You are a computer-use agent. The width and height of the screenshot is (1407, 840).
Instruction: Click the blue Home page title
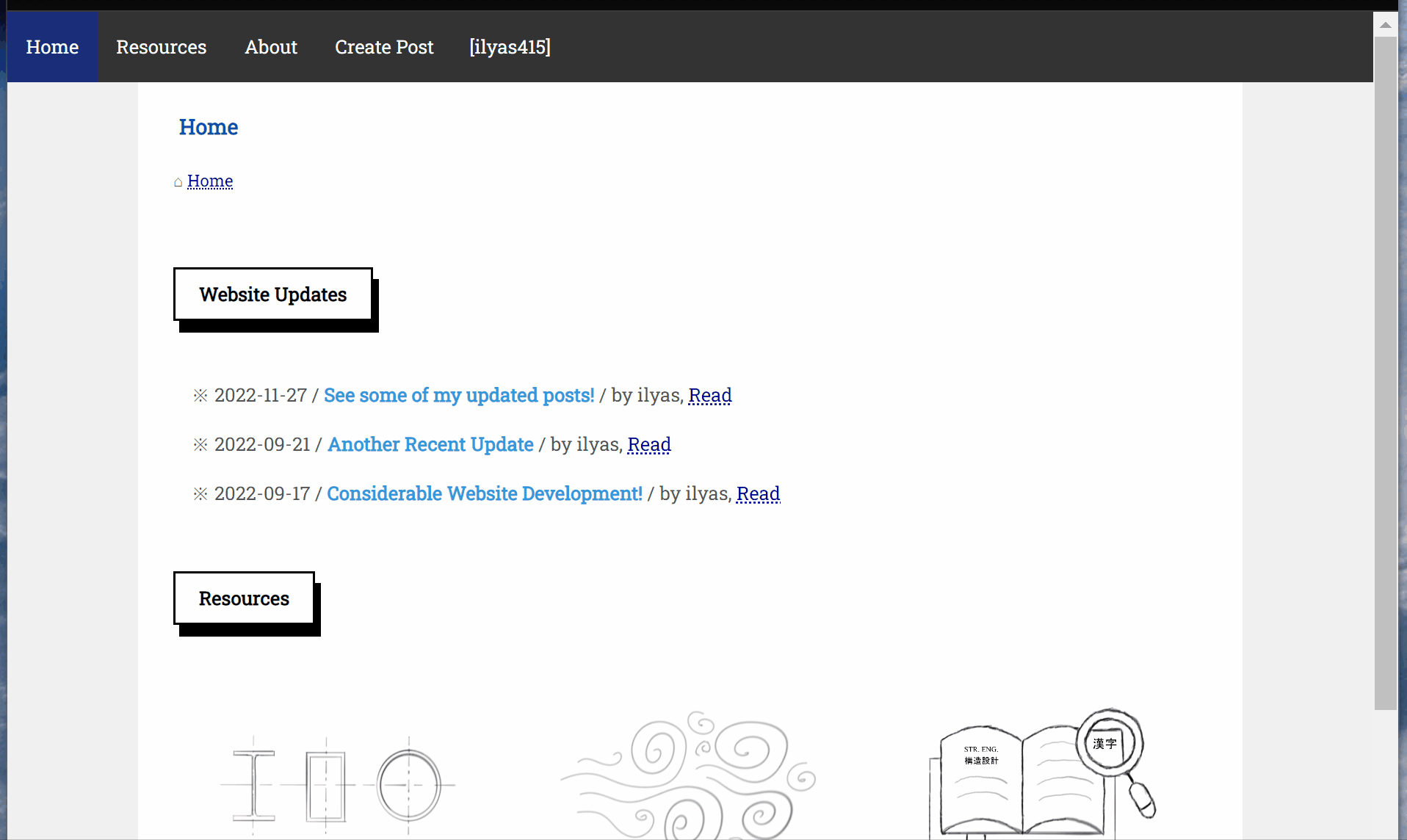click(x=209, y=127)
